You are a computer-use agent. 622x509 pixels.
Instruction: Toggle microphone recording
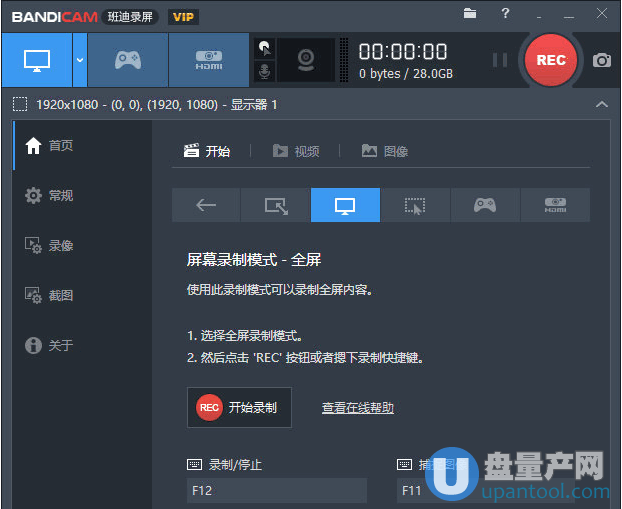click(264, 72)
